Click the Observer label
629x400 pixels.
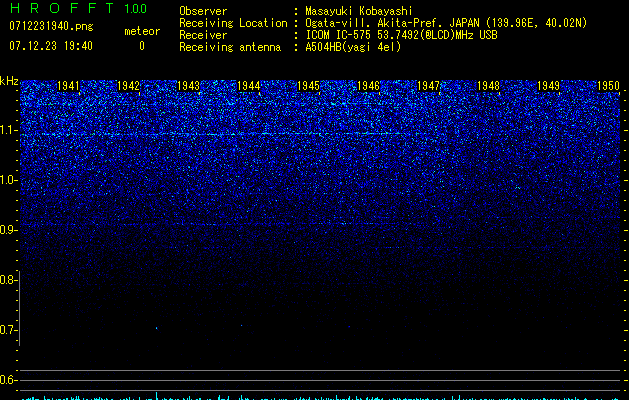203,11
